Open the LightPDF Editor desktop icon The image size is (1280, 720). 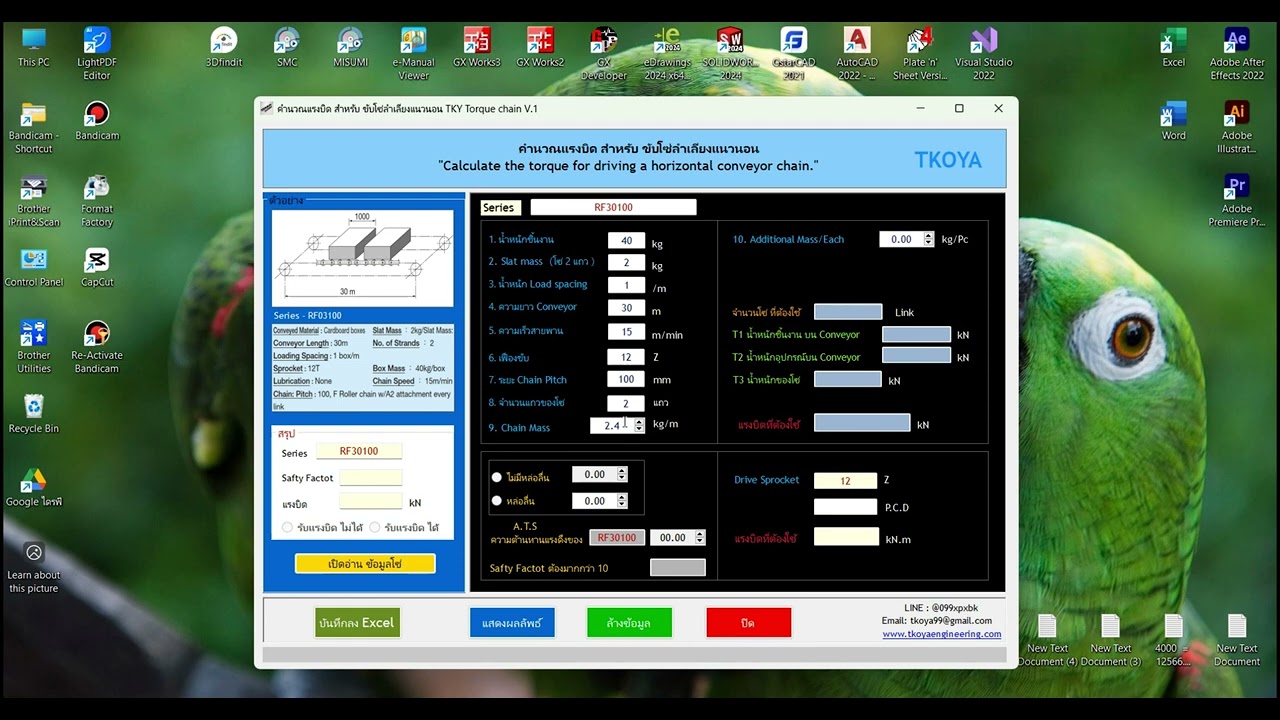point(97,53)
